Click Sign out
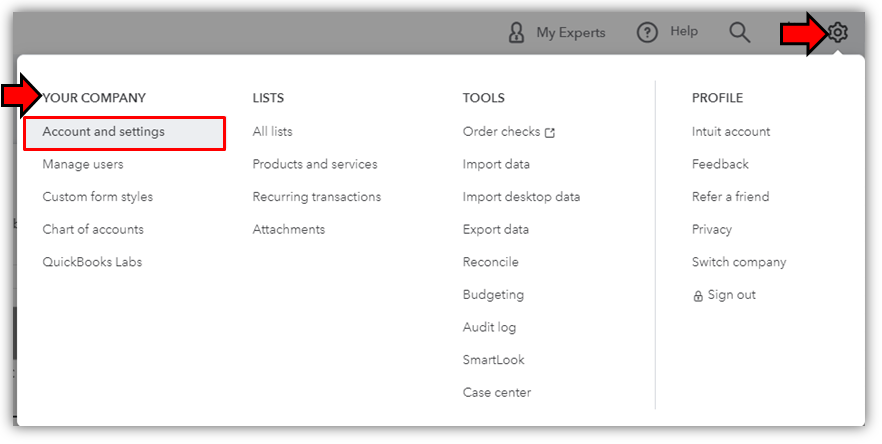The image size is (882, 444). point(731,295)
